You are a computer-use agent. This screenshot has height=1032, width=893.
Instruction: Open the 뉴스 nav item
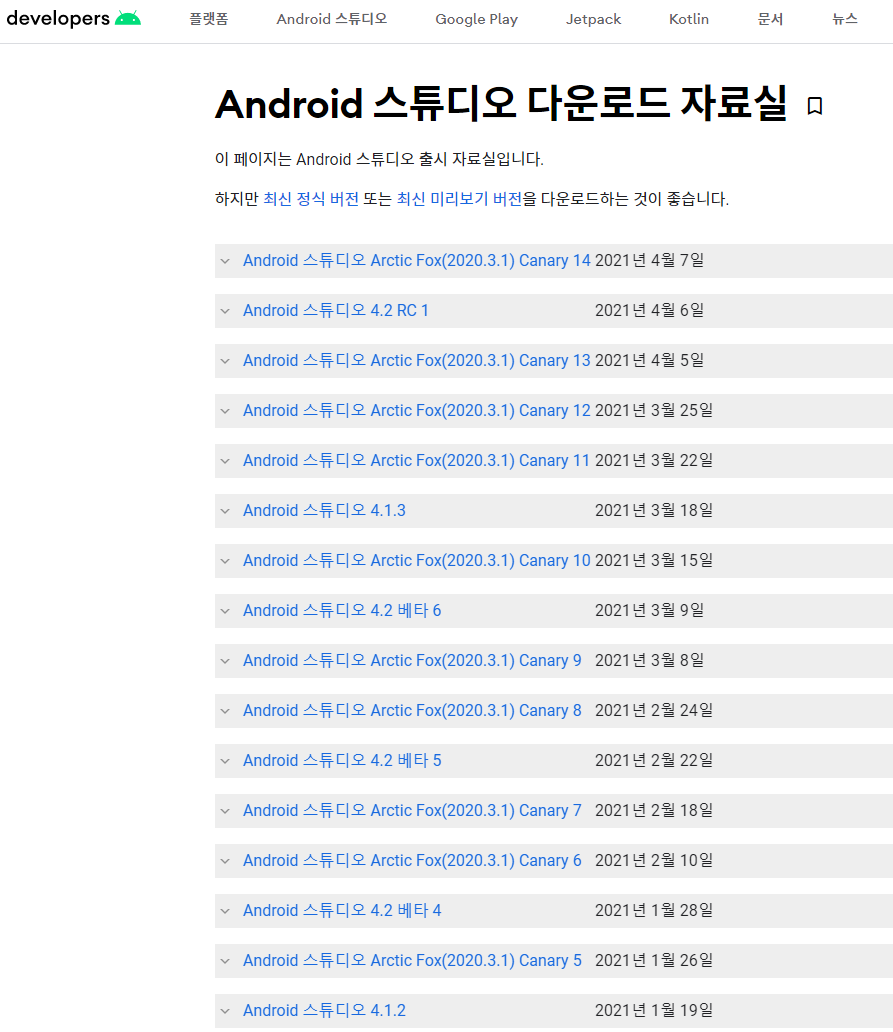pos(845,19)
